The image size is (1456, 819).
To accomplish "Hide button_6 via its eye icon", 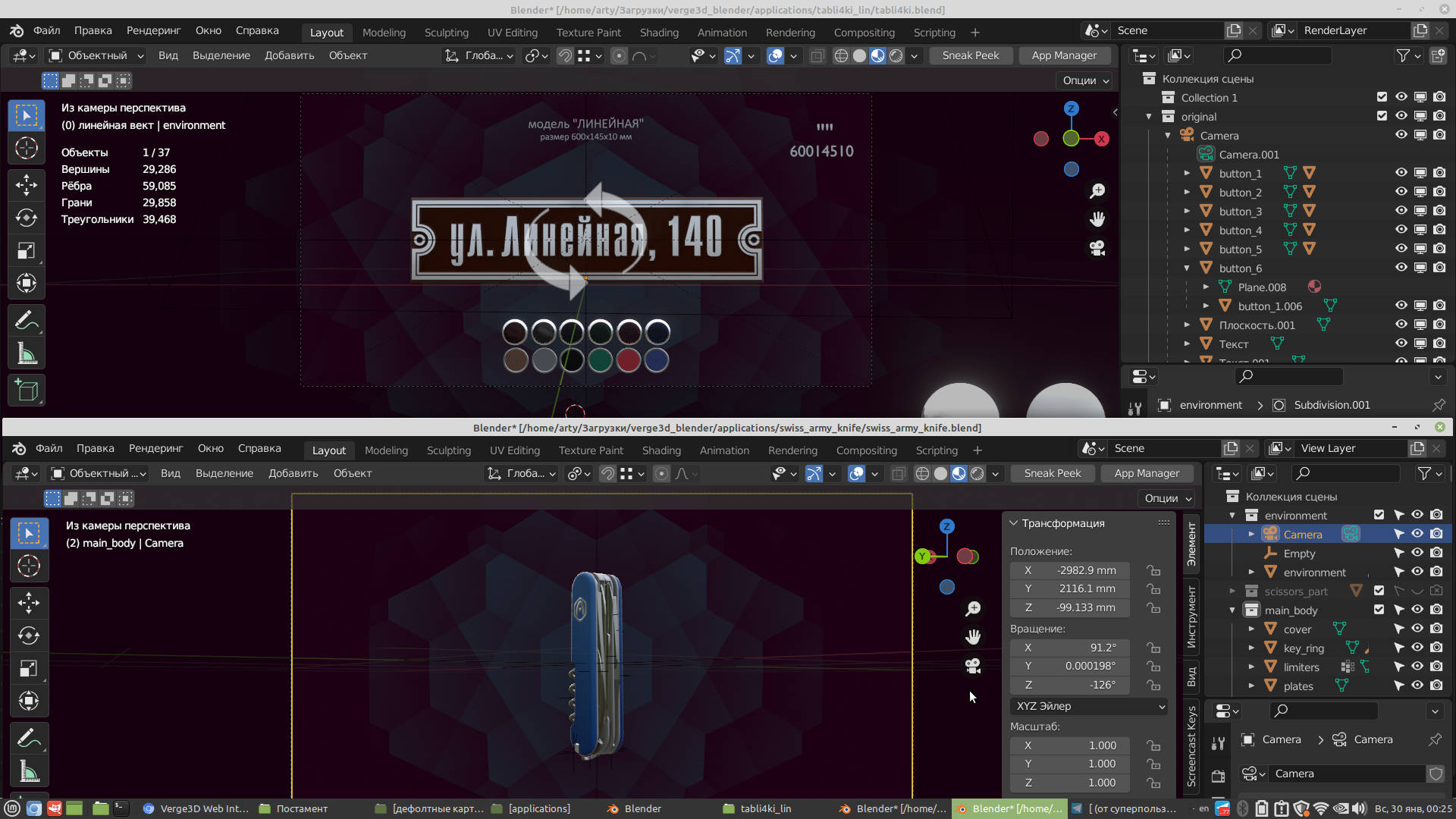I will click(x=1401, y=268).
